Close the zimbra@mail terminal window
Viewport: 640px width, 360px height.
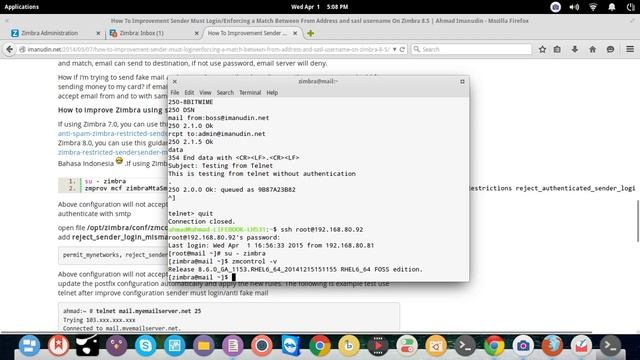coord(175,82)
